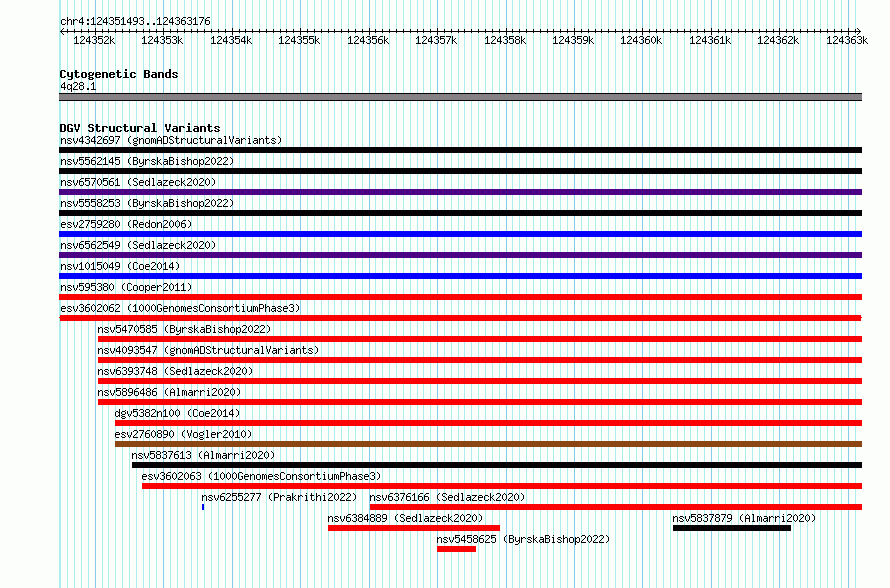Click the 124357k ruler tick label
The image size is (890, 588).
point(436,41)
